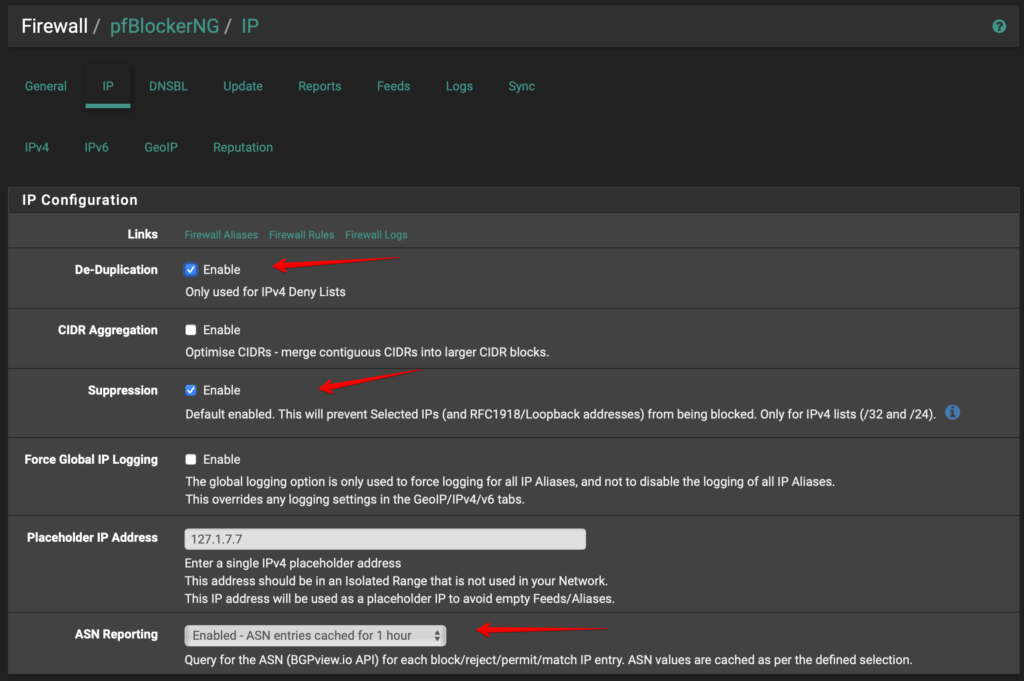Click the ASN Reporting label
Viewport: 1024px width, 681px height.
pos(116,634)
